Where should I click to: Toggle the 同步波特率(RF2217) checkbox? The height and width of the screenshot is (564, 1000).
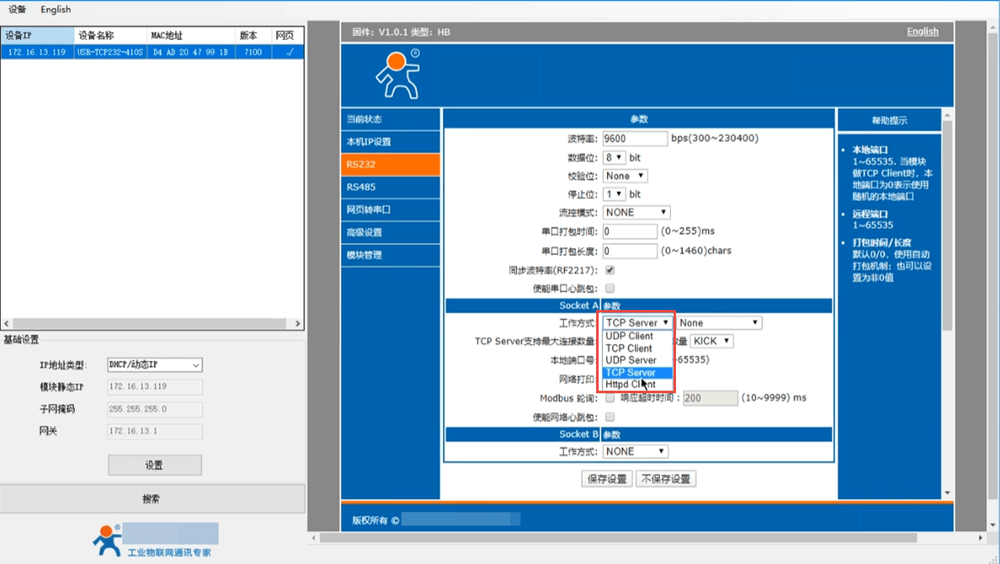point(610,270)
